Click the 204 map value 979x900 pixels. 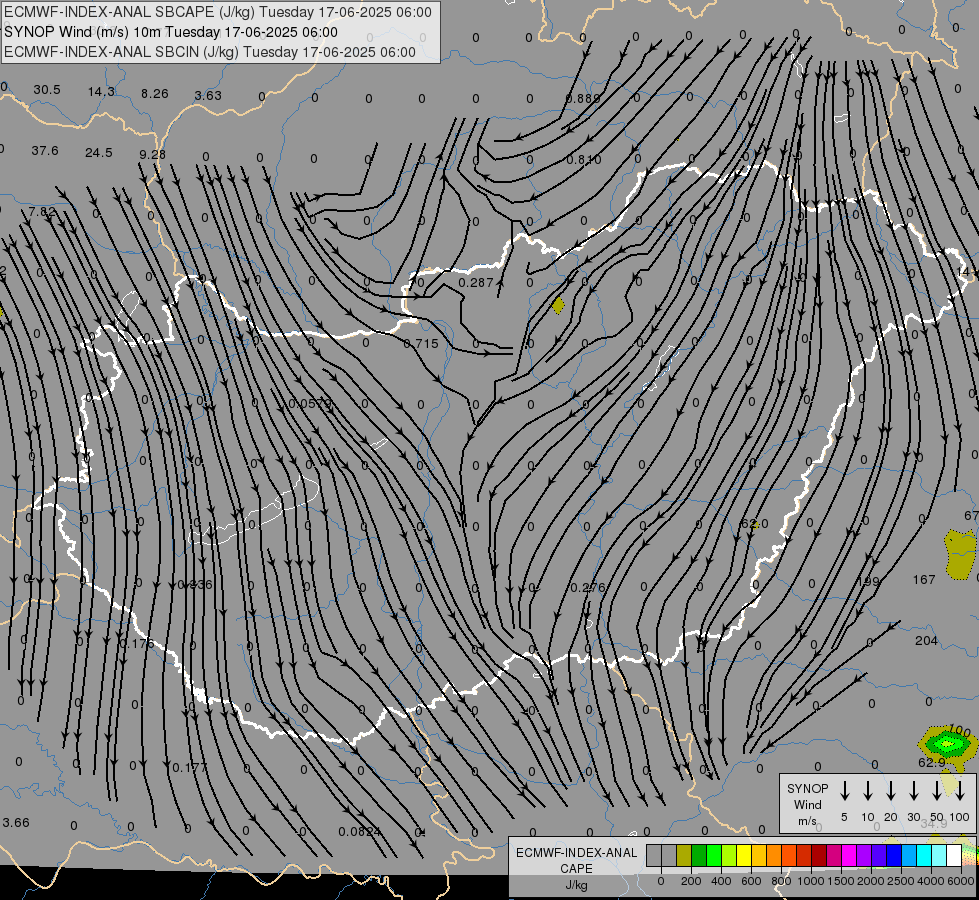927,641
